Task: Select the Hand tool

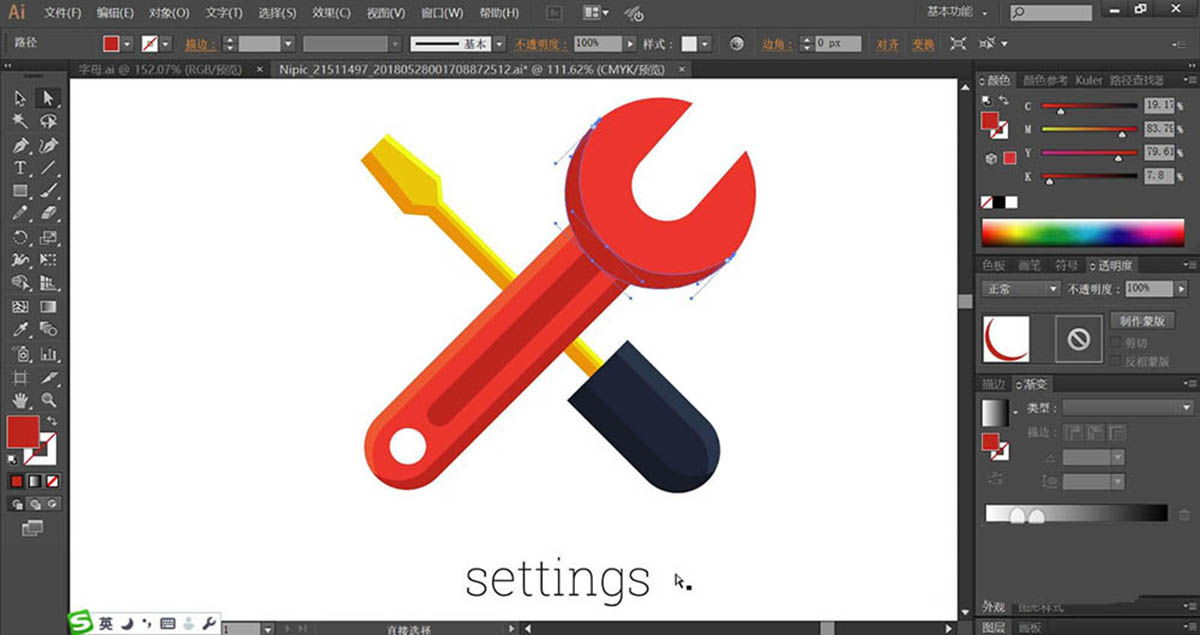Action: point(20,400)
